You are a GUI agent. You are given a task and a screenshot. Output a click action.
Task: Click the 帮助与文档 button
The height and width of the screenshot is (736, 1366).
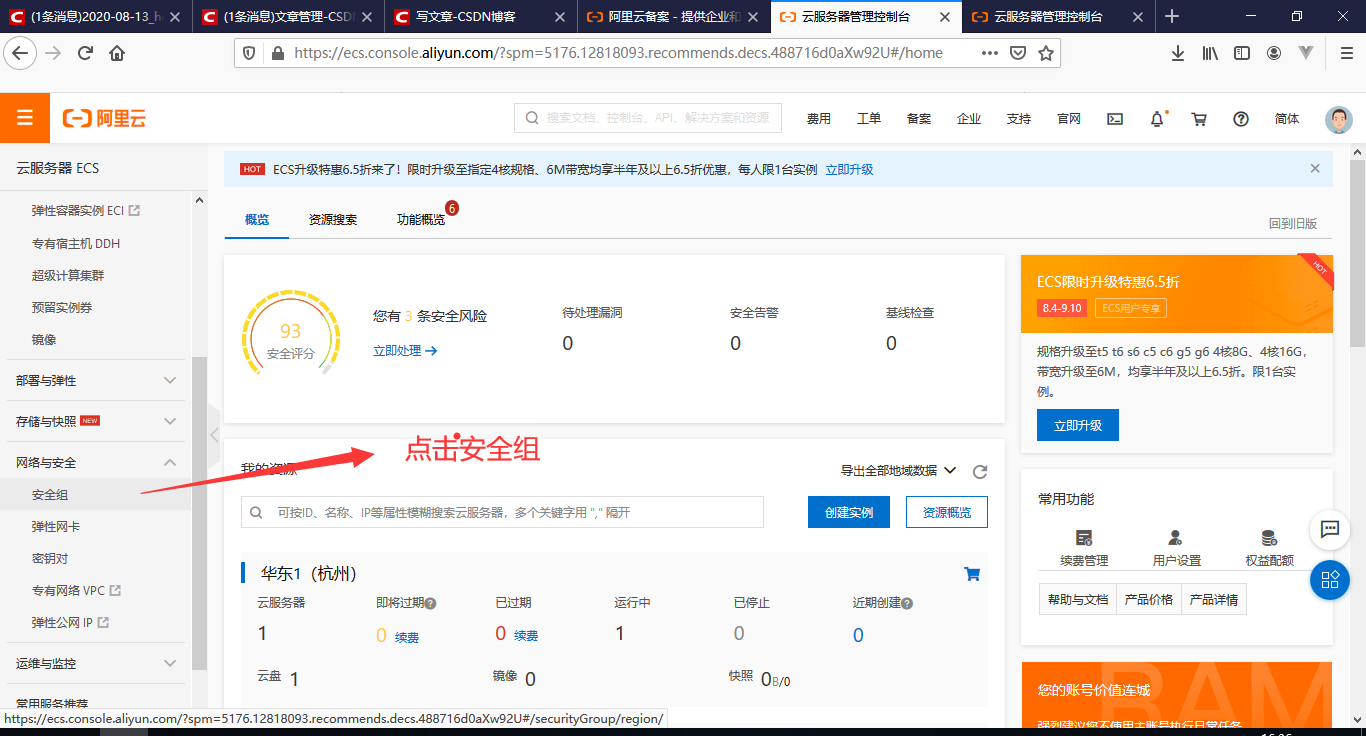1078,600
